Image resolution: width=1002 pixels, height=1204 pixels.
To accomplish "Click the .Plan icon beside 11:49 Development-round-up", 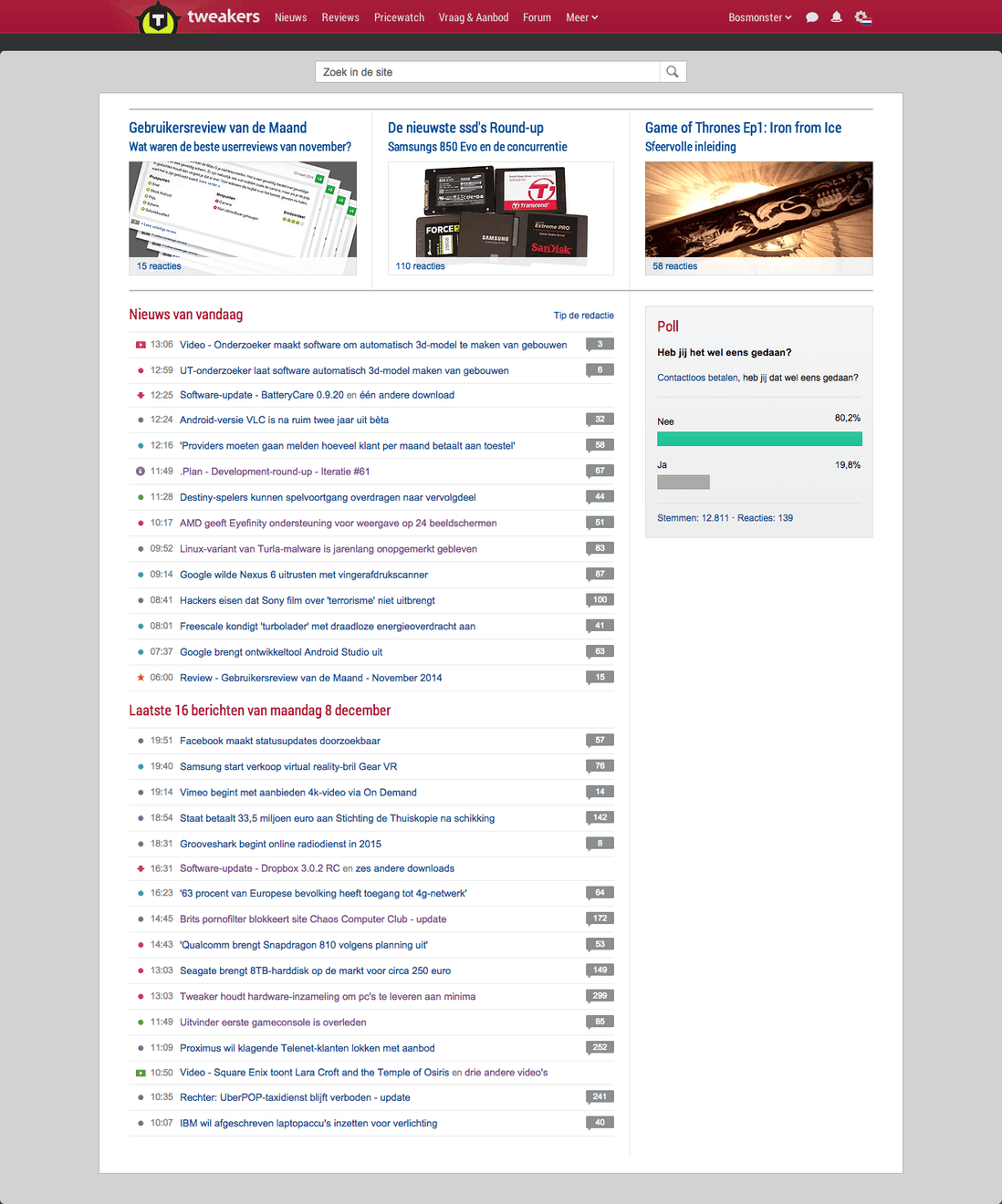I will (x=141, y=472).
